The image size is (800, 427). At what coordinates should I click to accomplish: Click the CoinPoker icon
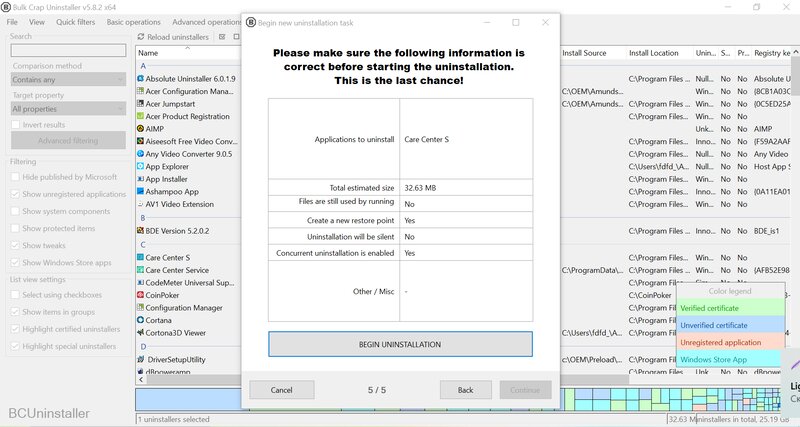tap(140, 295)
